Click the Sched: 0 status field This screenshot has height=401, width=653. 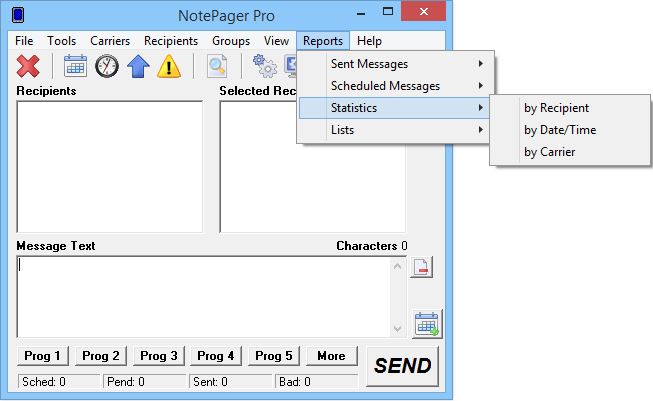[59, 382]
